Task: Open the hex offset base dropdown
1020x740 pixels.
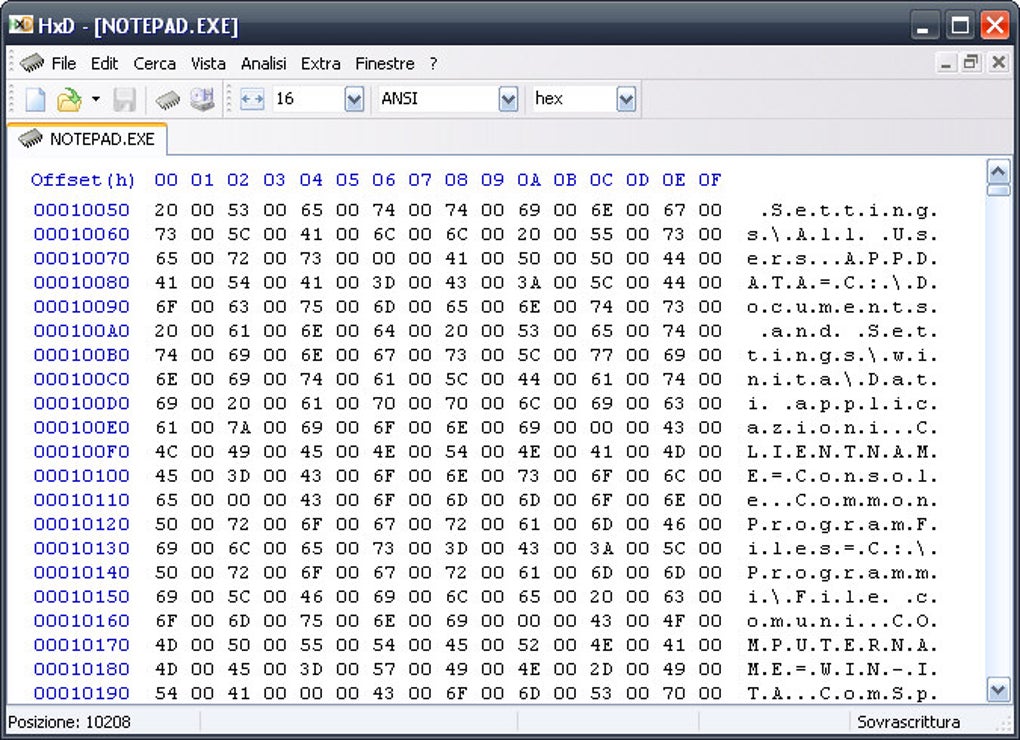Action: click(x=626, y=99)
